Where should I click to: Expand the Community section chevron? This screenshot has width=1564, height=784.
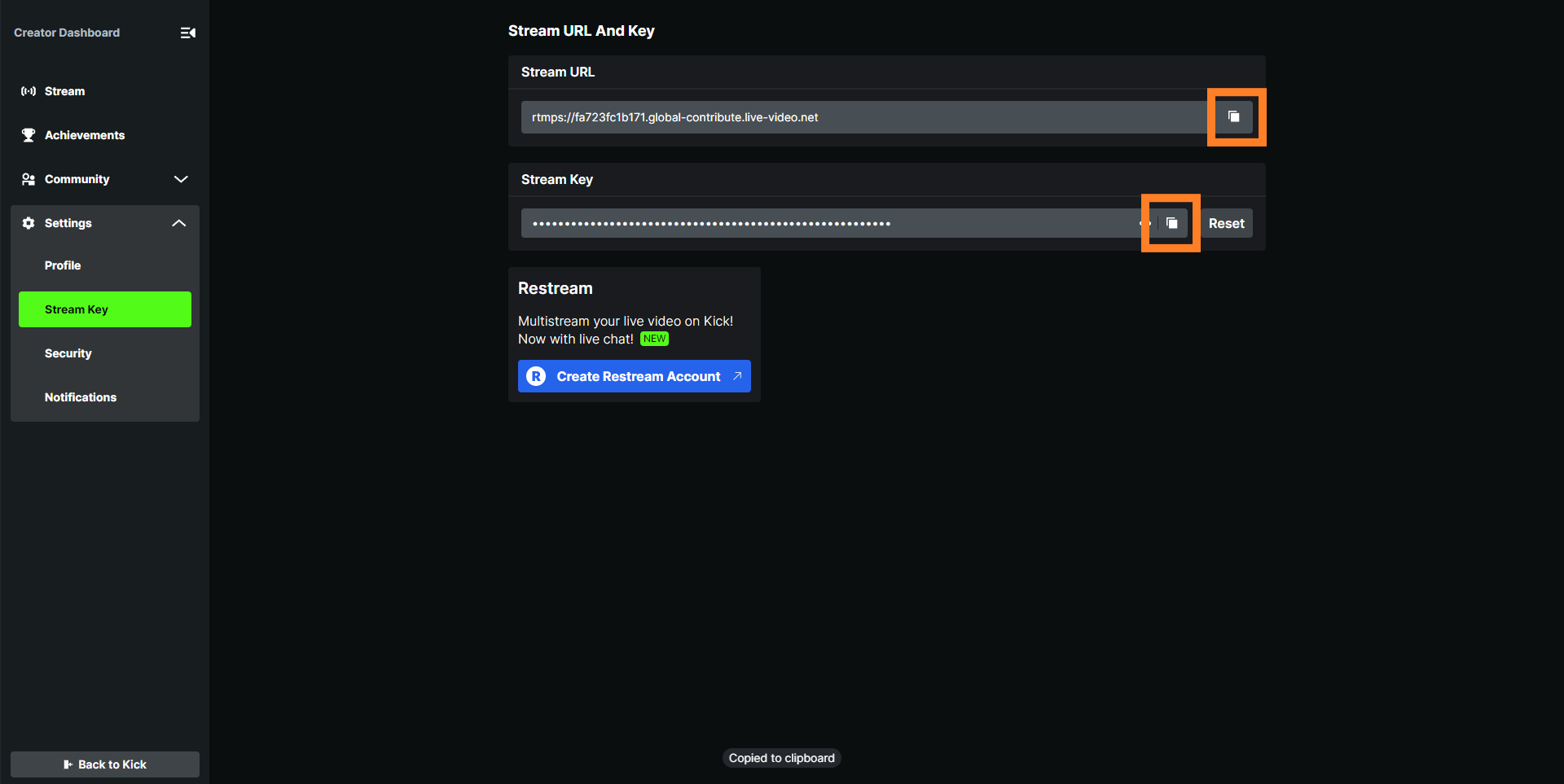pos(181,179)
